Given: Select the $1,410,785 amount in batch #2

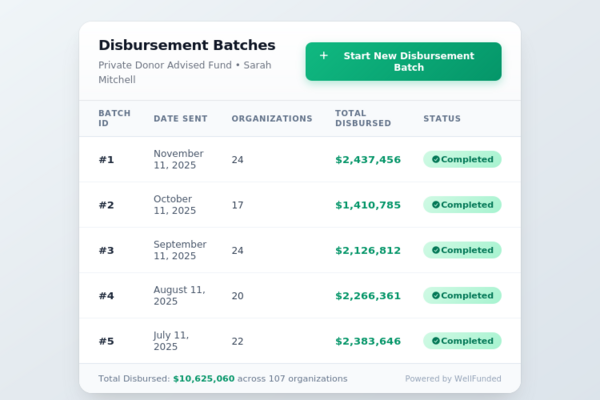Looking at the screenshot, I should click(368, 205).
